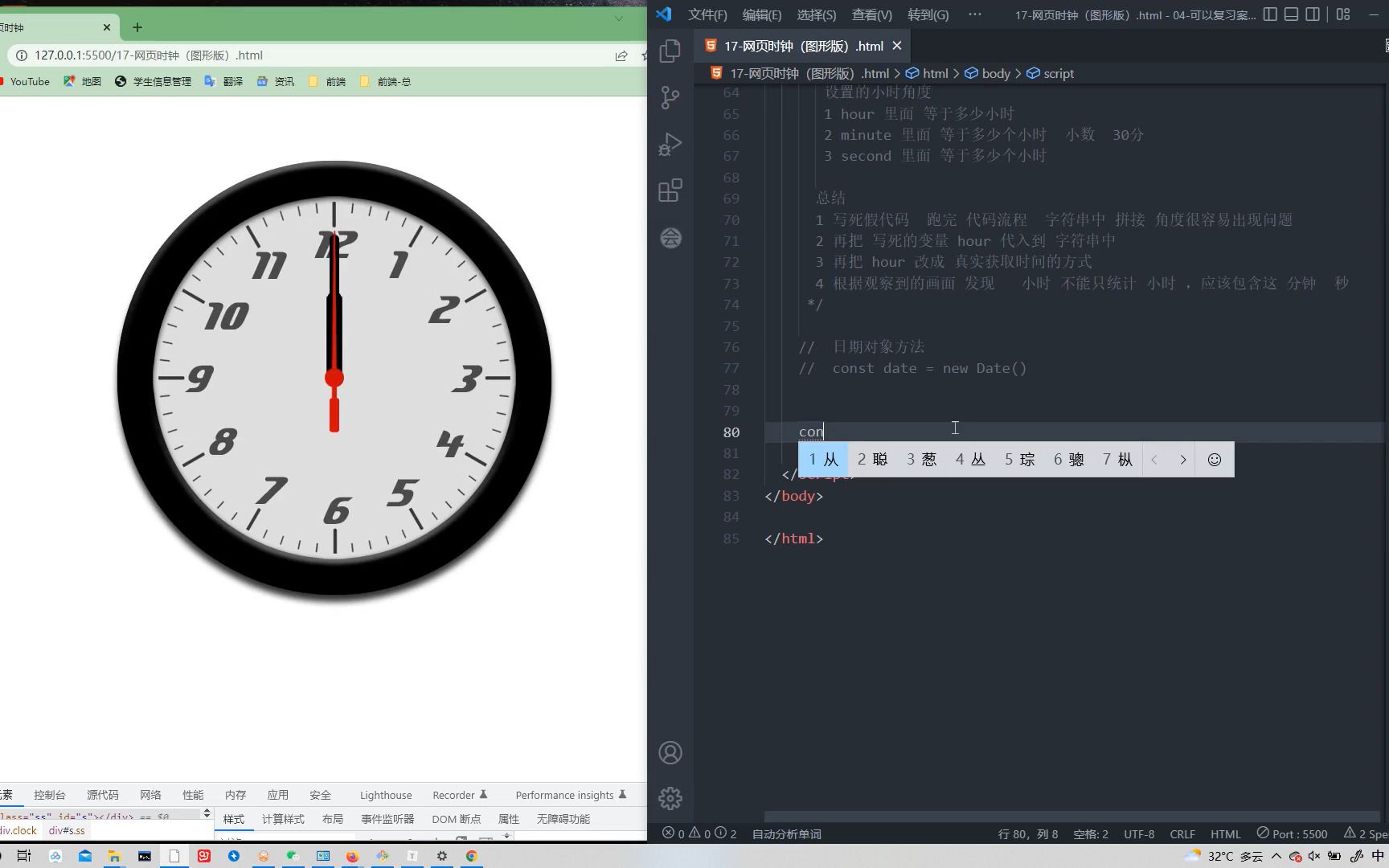Open the 地图 bookmark
1389x868 pixels.
click(83, 81)
